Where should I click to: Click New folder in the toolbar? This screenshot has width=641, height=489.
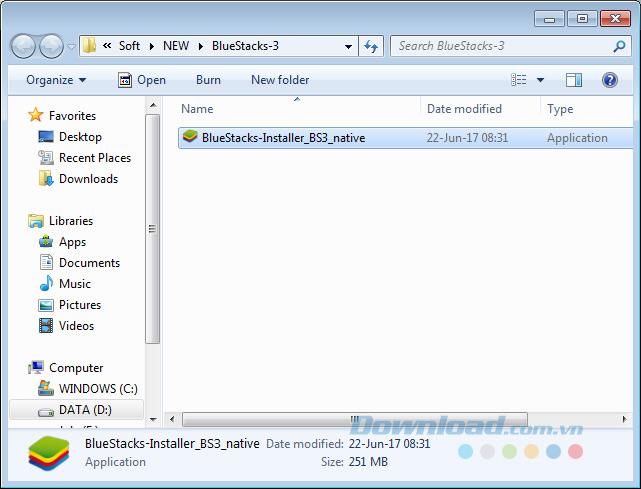[x=280, y=80]
